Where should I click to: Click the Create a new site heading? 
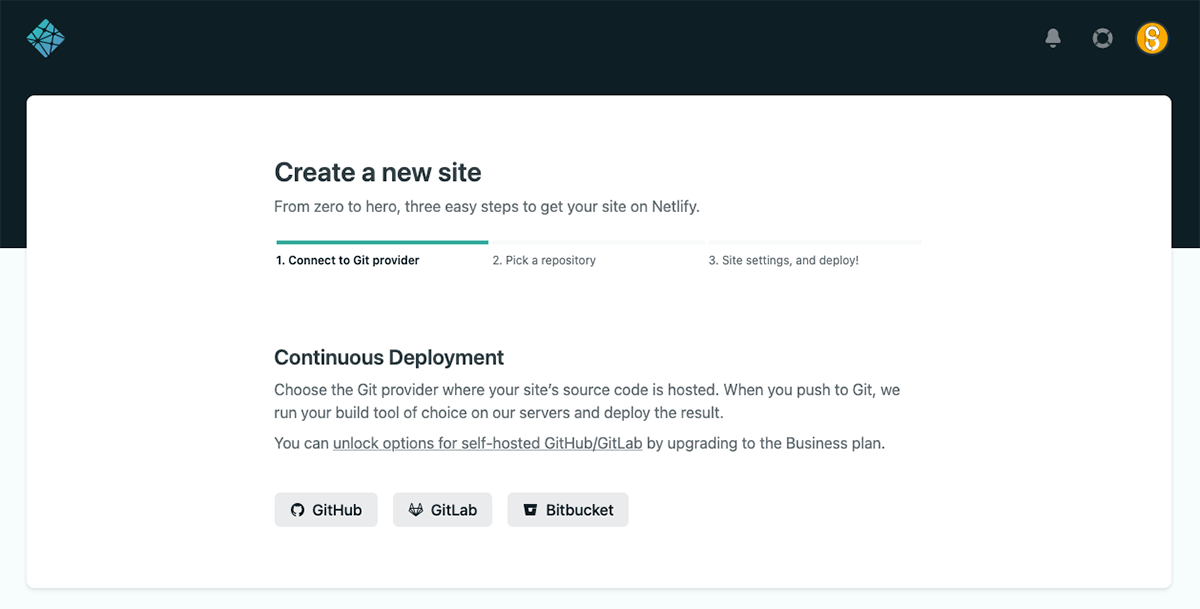click(378, 172)
